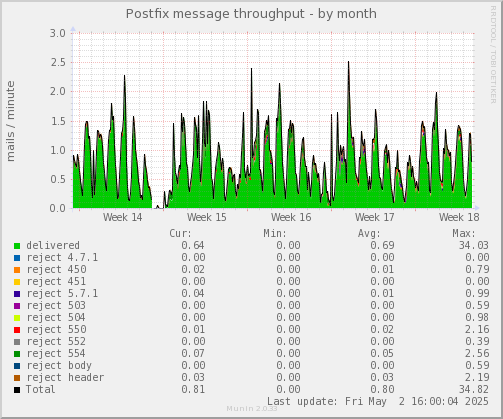Click reject 550 max value 2.16
Screen dimensions: 503x419
477,330
